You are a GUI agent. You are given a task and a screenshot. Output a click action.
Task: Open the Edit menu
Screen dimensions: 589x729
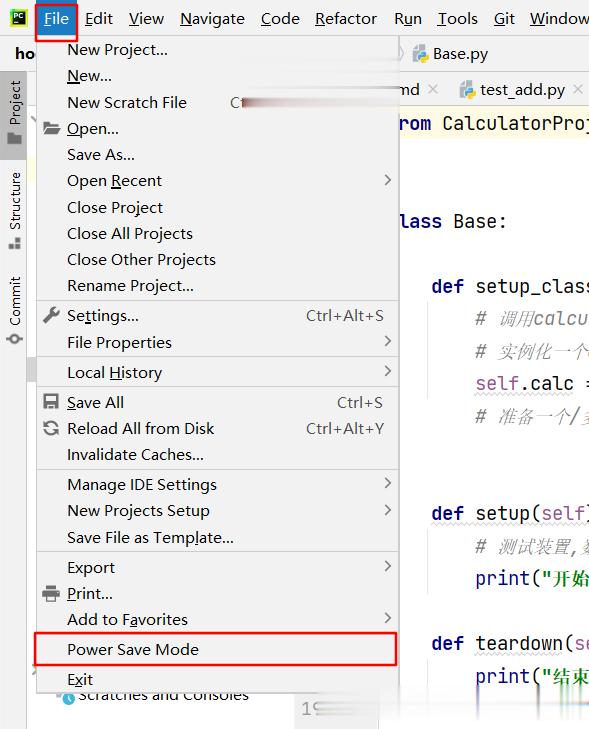point(99,19)
